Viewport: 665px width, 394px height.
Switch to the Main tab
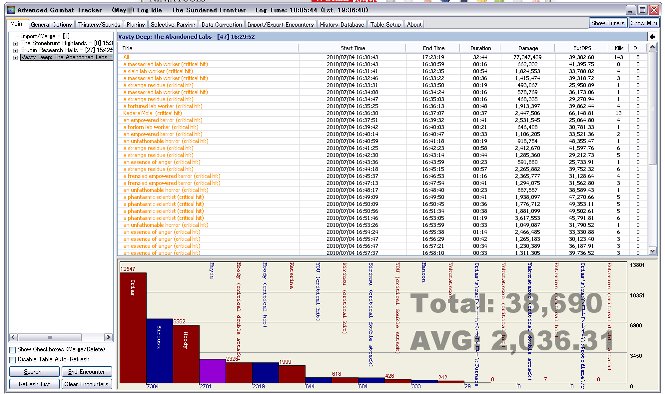click(x=17, y=24)
